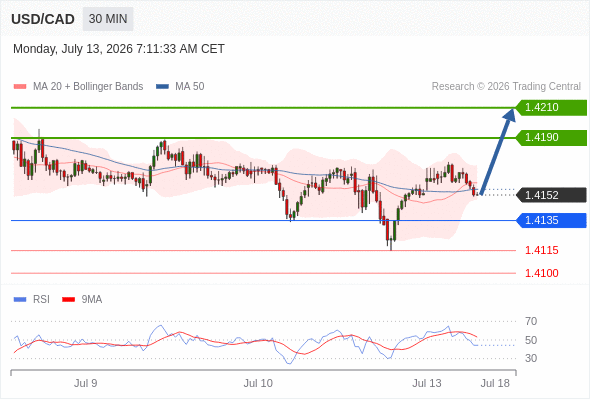
Task: Select the 1.4152 current price tag
Action: pos(551,195)
